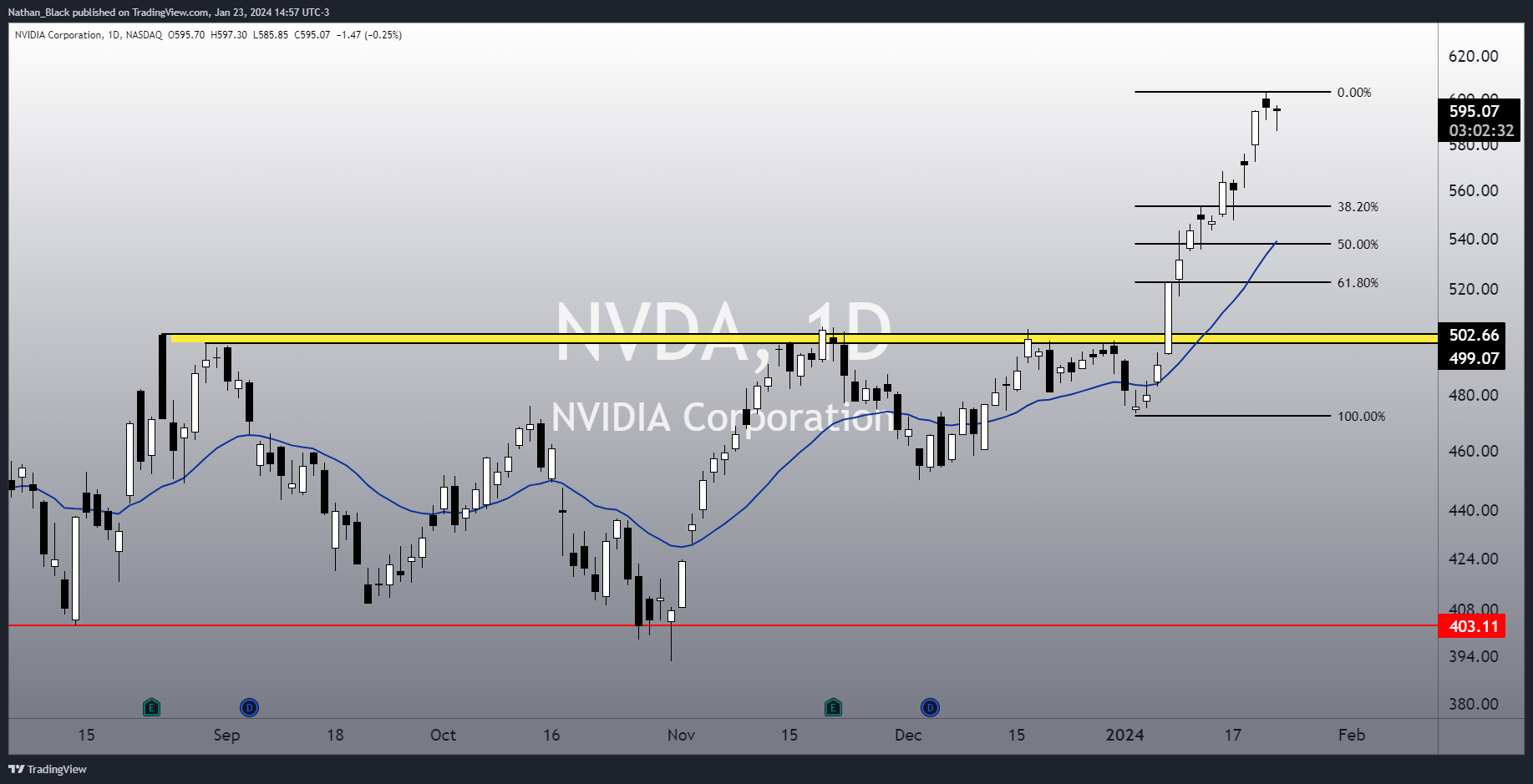Select the 0.00% Fibonacci level label
1533x784 pixels.
[x=1354, y=93]
